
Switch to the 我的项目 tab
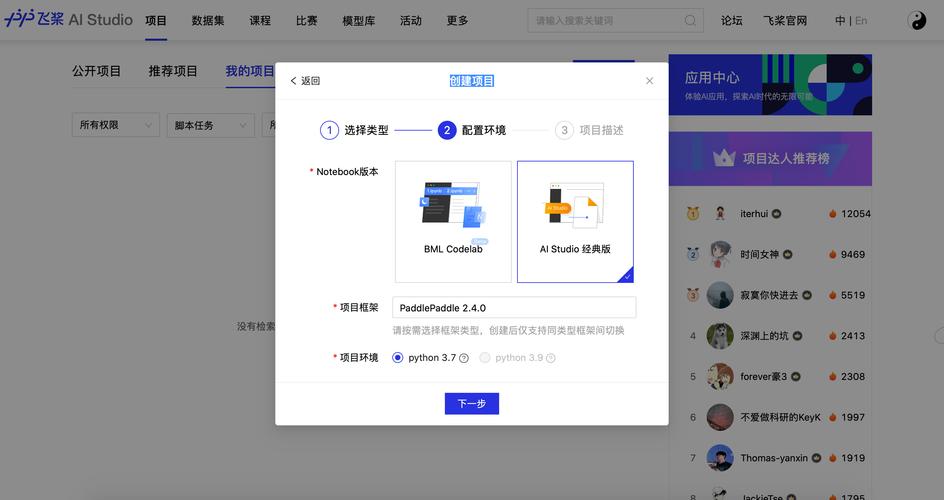click(x=250, y=71)
